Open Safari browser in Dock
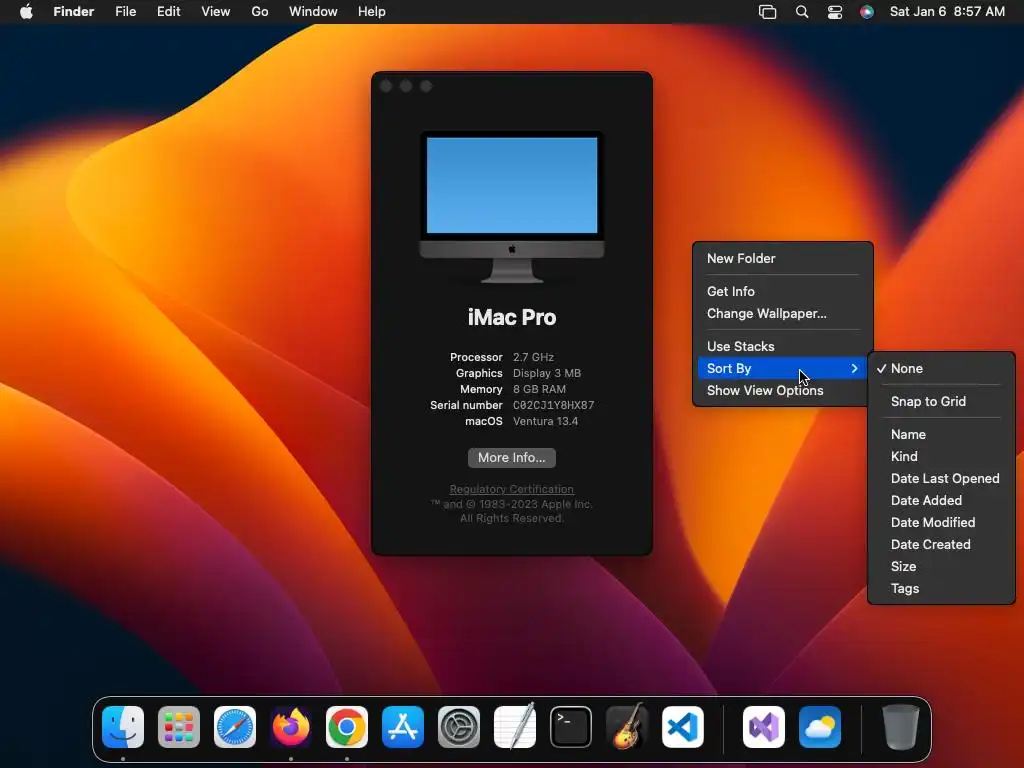 (x=235, y=727)
